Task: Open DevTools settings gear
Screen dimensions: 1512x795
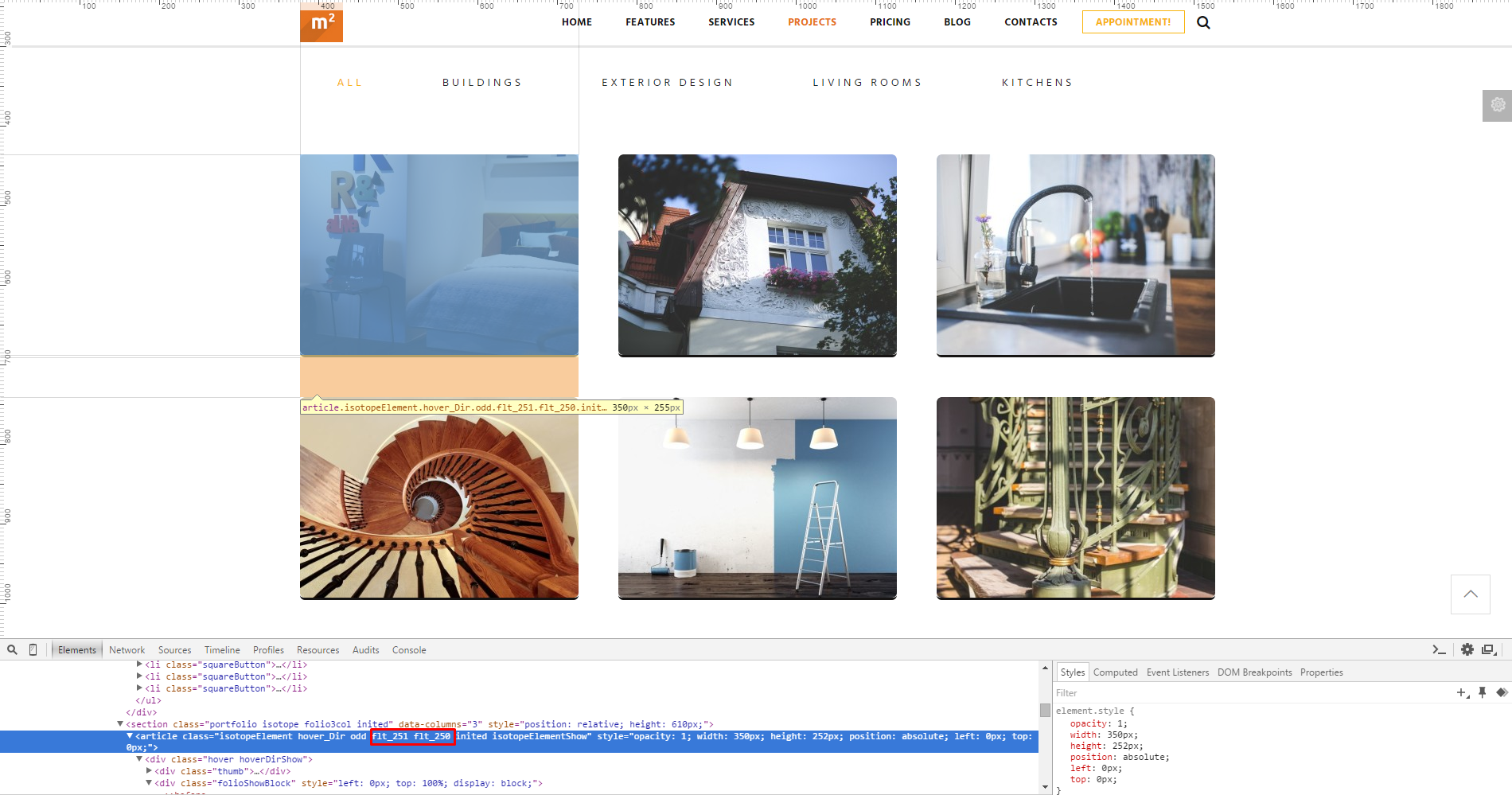Action: coord(1467,649)
